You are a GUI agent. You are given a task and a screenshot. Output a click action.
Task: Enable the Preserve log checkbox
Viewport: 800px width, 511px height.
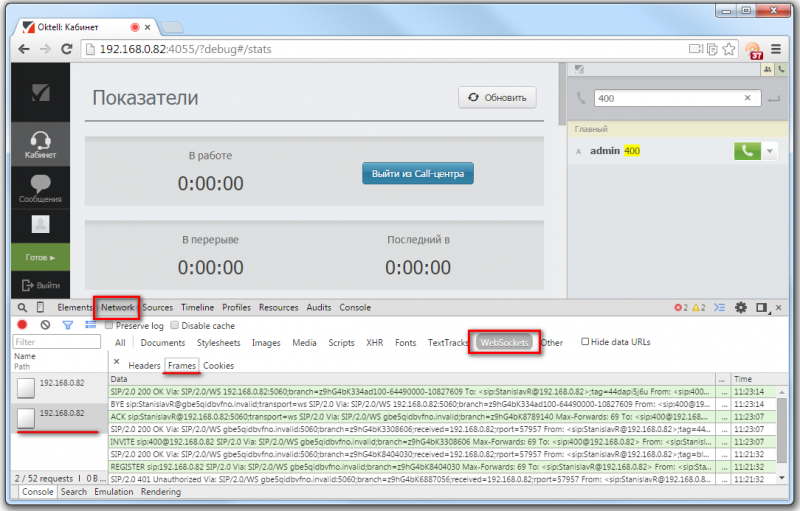[110, 325]
